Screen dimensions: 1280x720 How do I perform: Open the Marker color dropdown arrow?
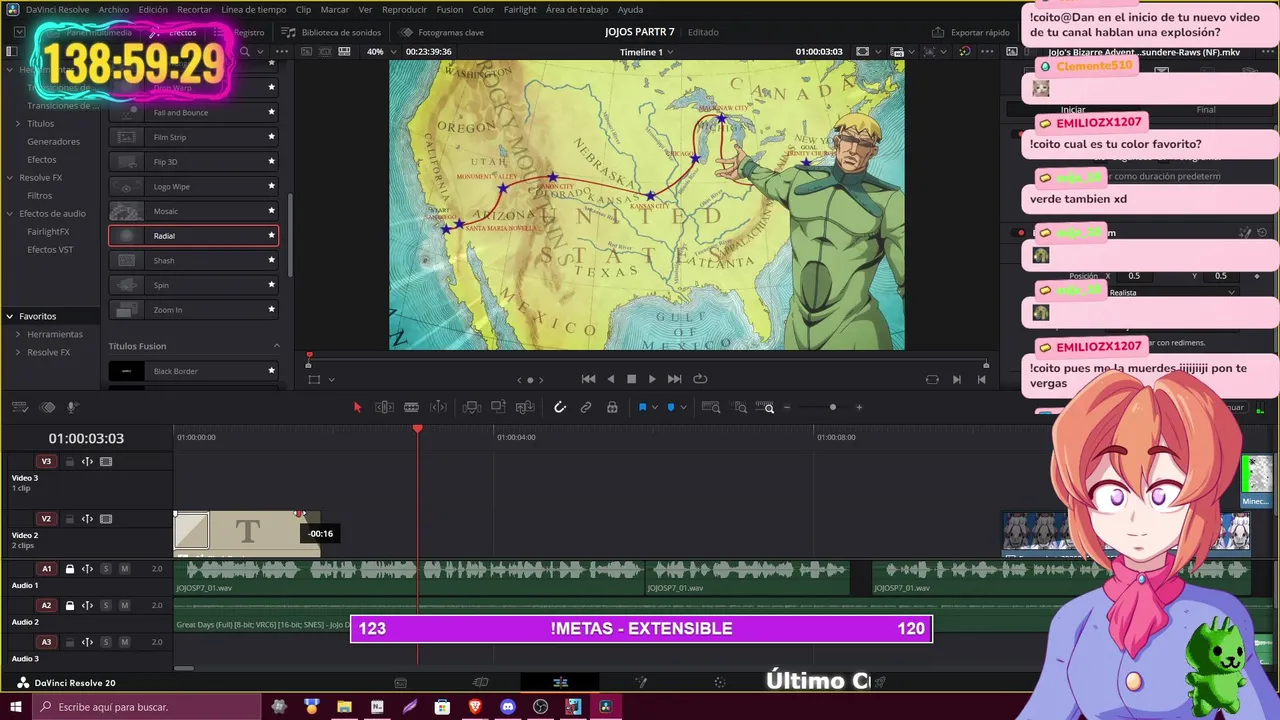[x=683, y=408]
